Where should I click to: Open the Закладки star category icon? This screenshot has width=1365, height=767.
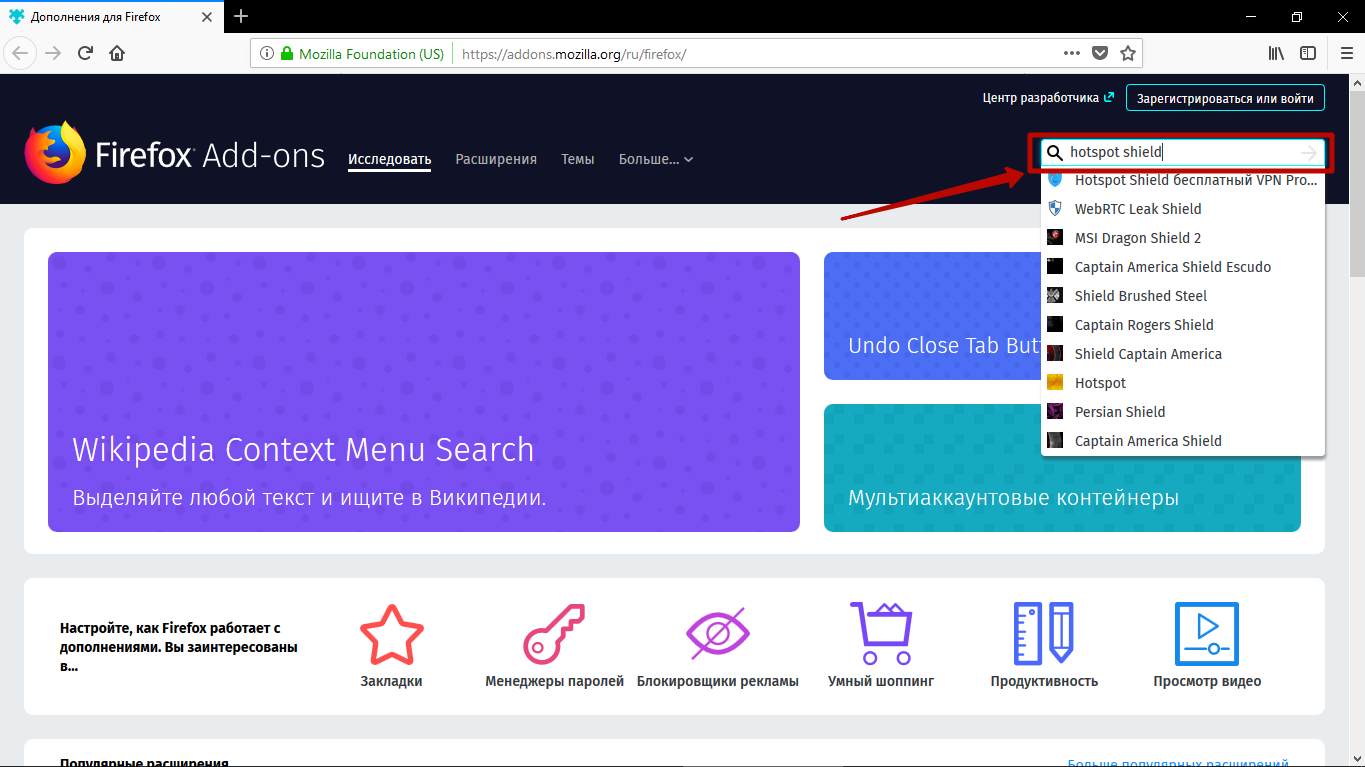coord(391,634)
